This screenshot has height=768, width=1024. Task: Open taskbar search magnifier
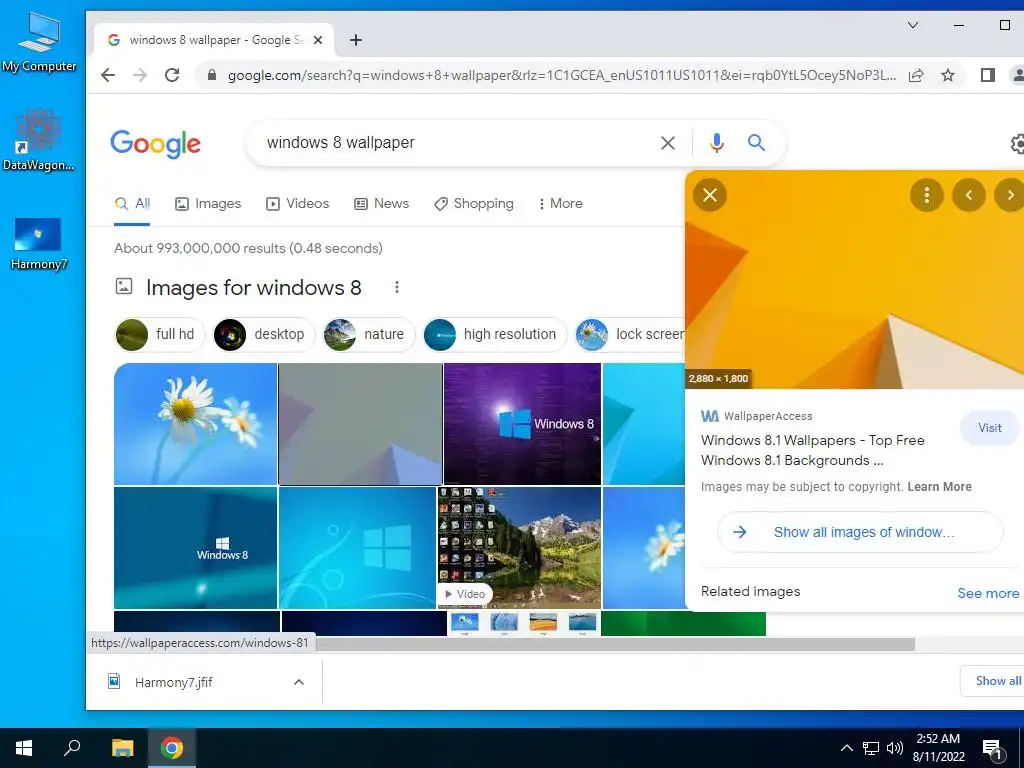pyautogui.click(x=72, y=748)
